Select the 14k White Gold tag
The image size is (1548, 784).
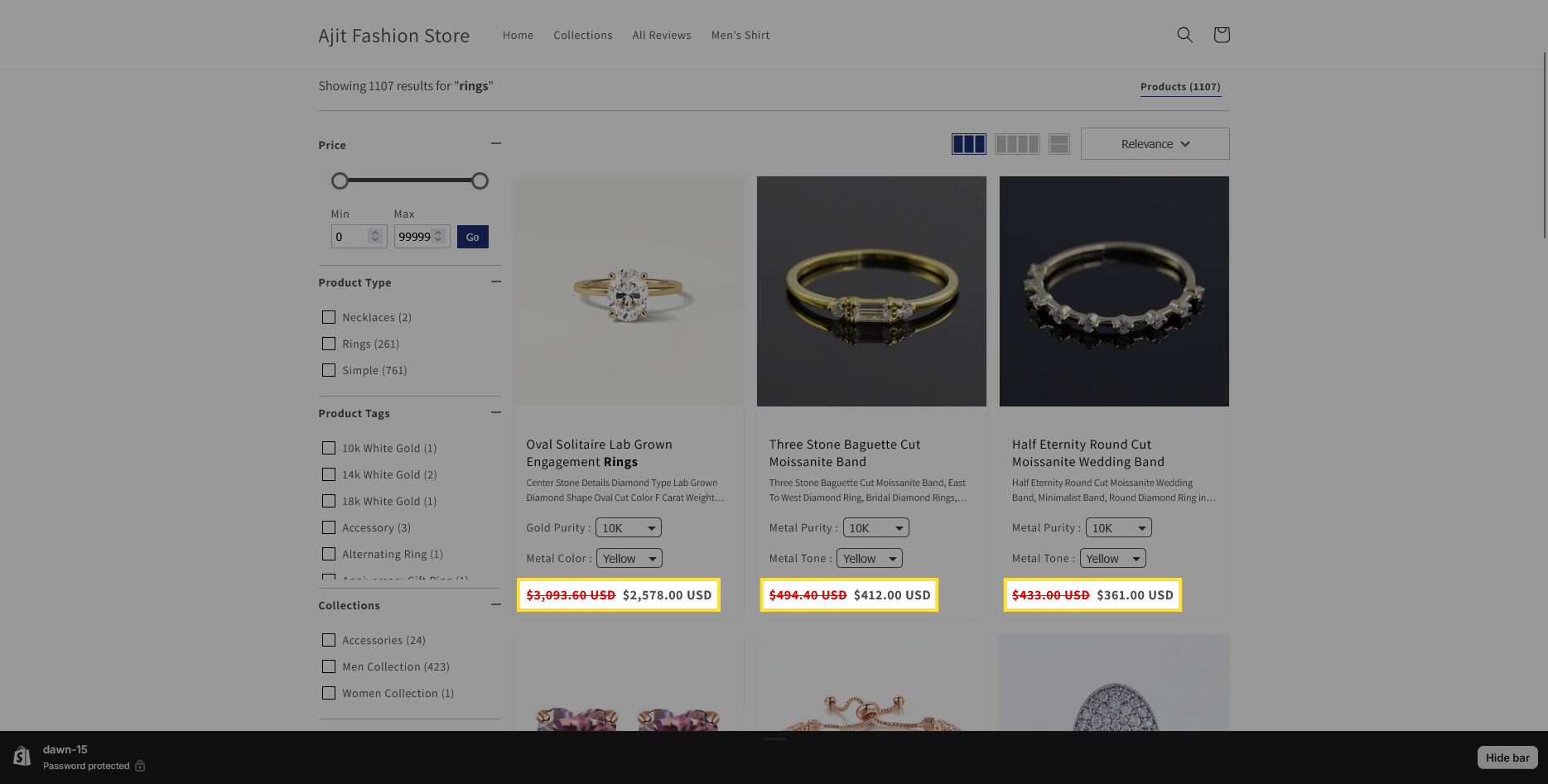(x=329, y=474)
